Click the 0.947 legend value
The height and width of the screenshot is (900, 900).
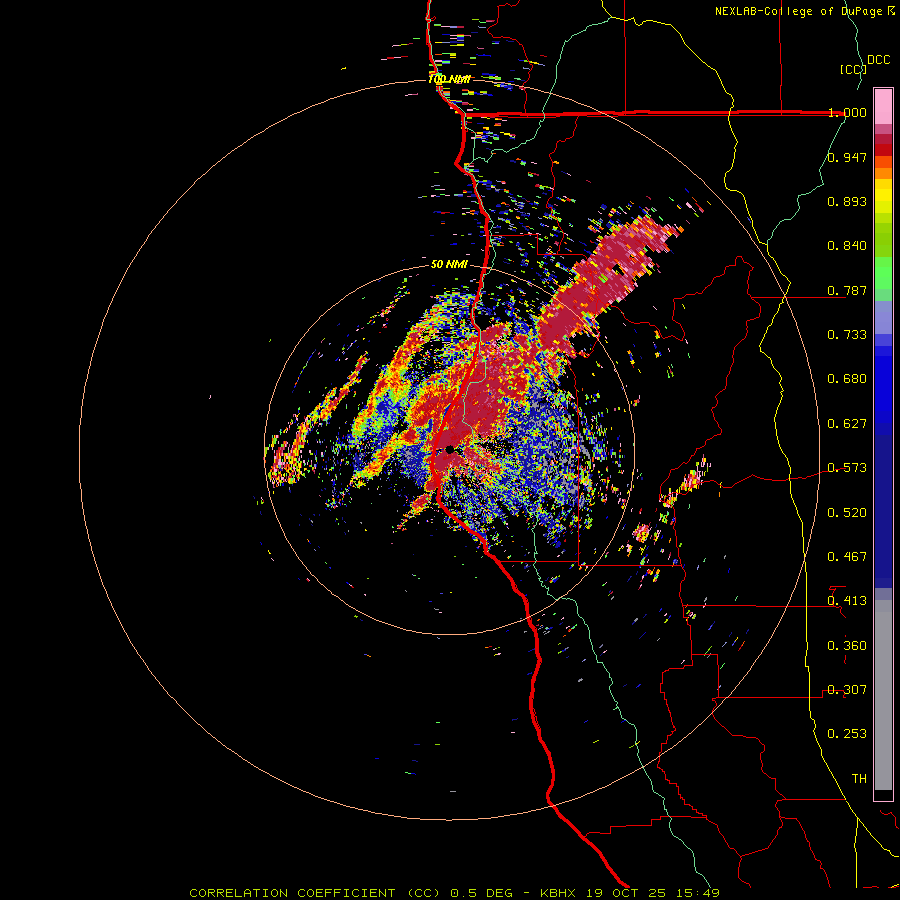(847, 157)
